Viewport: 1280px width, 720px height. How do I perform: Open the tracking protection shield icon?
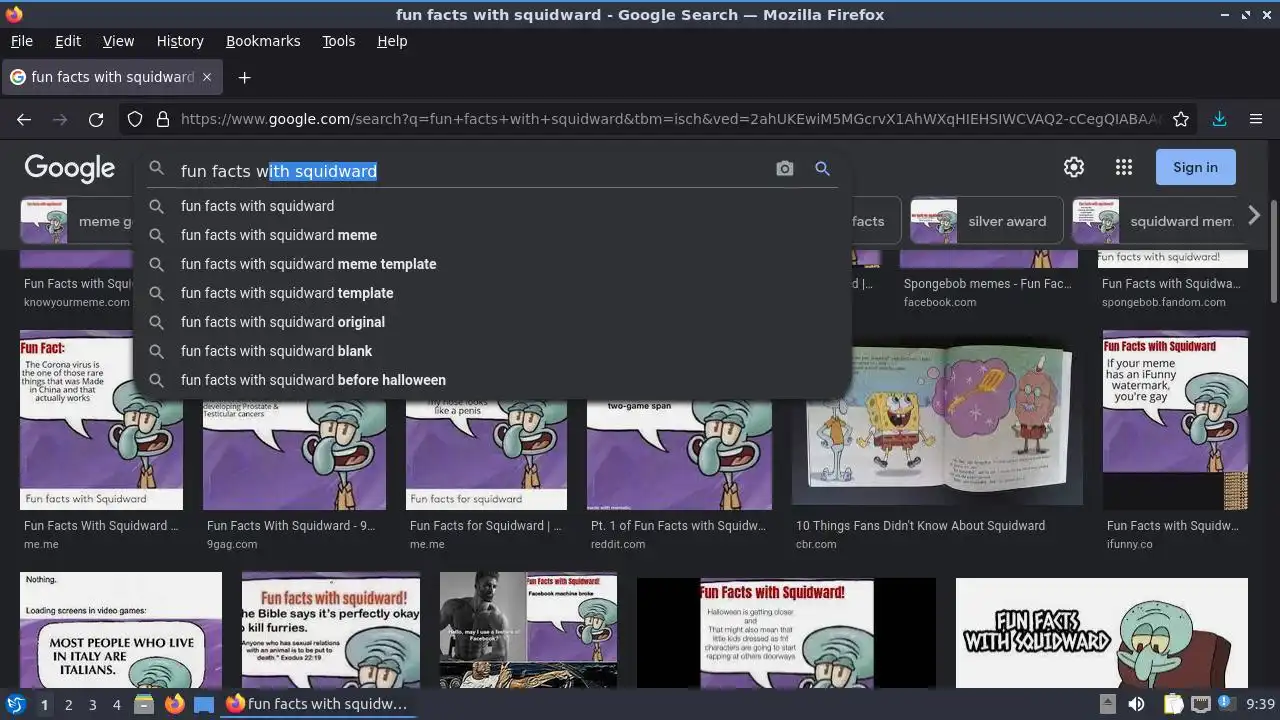pyautogui.click(x=135, y=119)
